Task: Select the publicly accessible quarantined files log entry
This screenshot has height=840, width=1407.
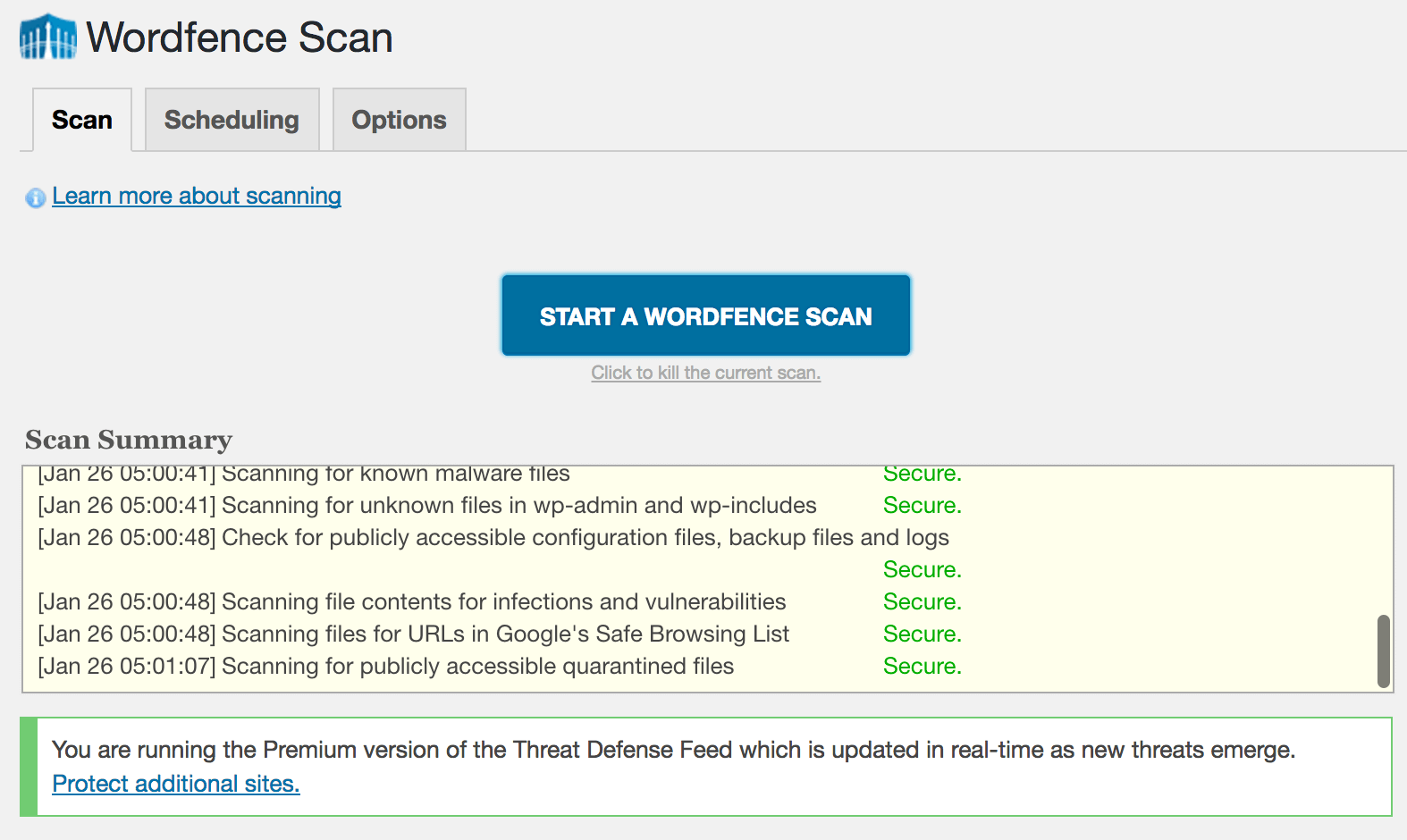Action: tap(386, 667)
